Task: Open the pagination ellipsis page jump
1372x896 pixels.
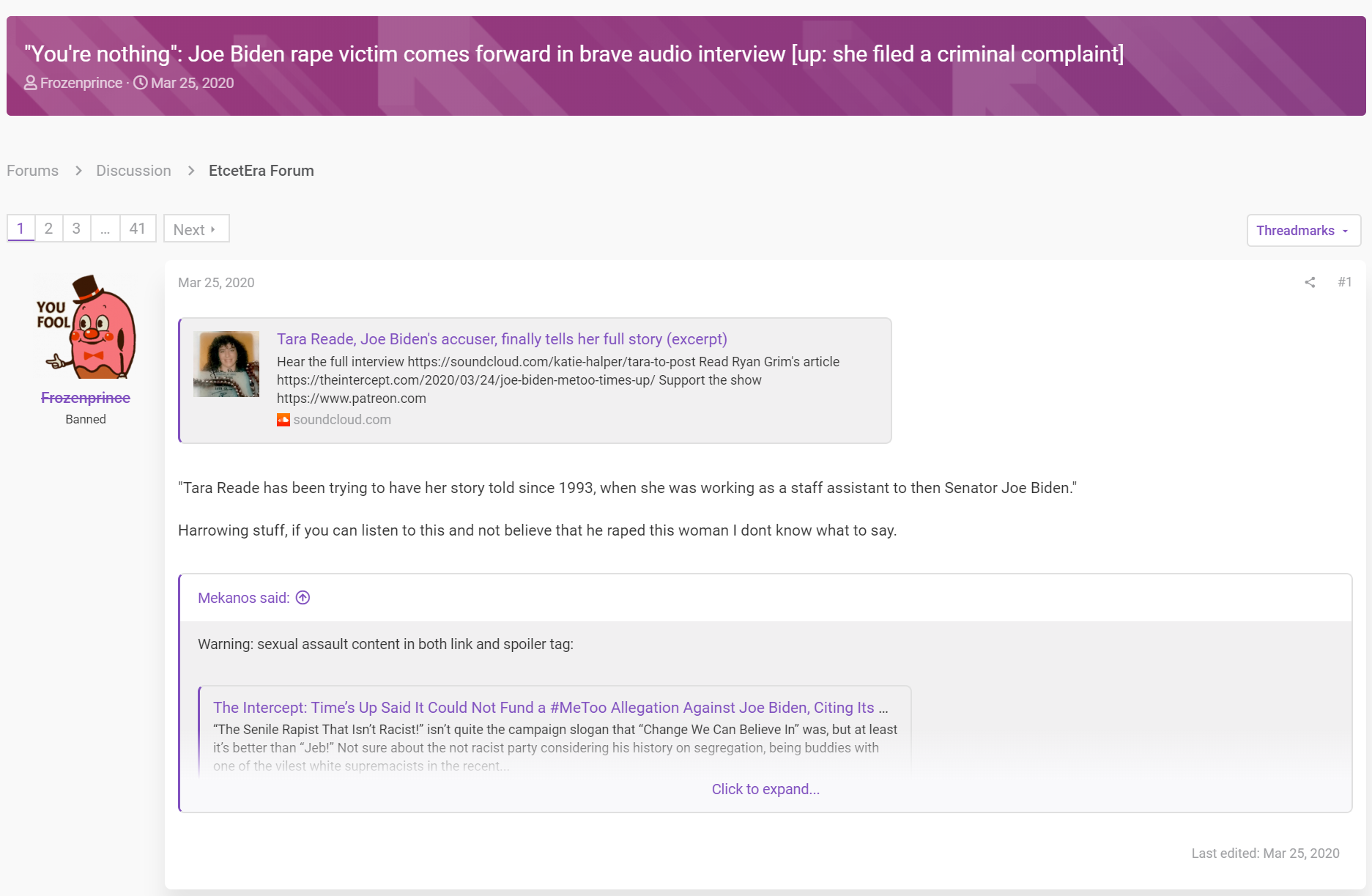Action: (105, 229)
